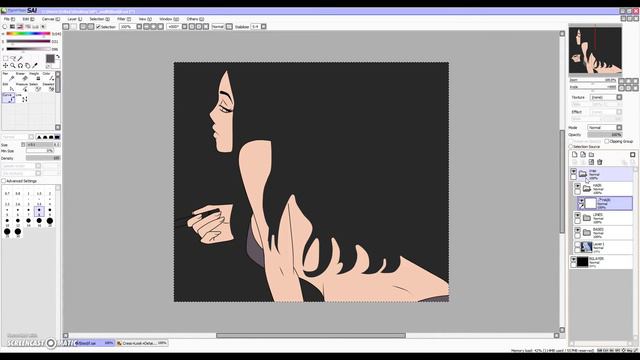Choose the Color linework tool
The height and width of the screenshot is (360, 640).
[48, 76]
